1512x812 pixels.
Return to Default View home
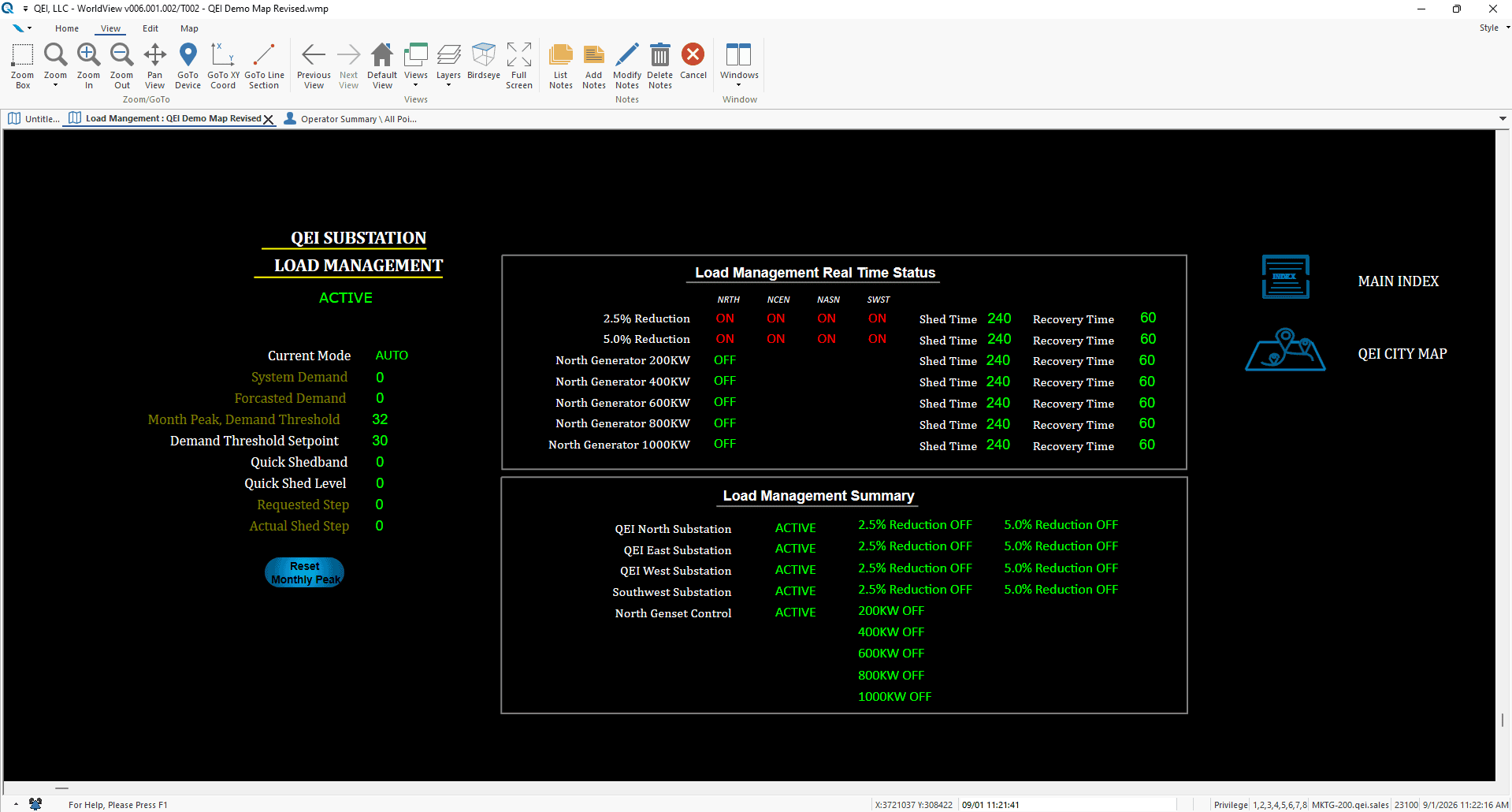click(382, 65)
